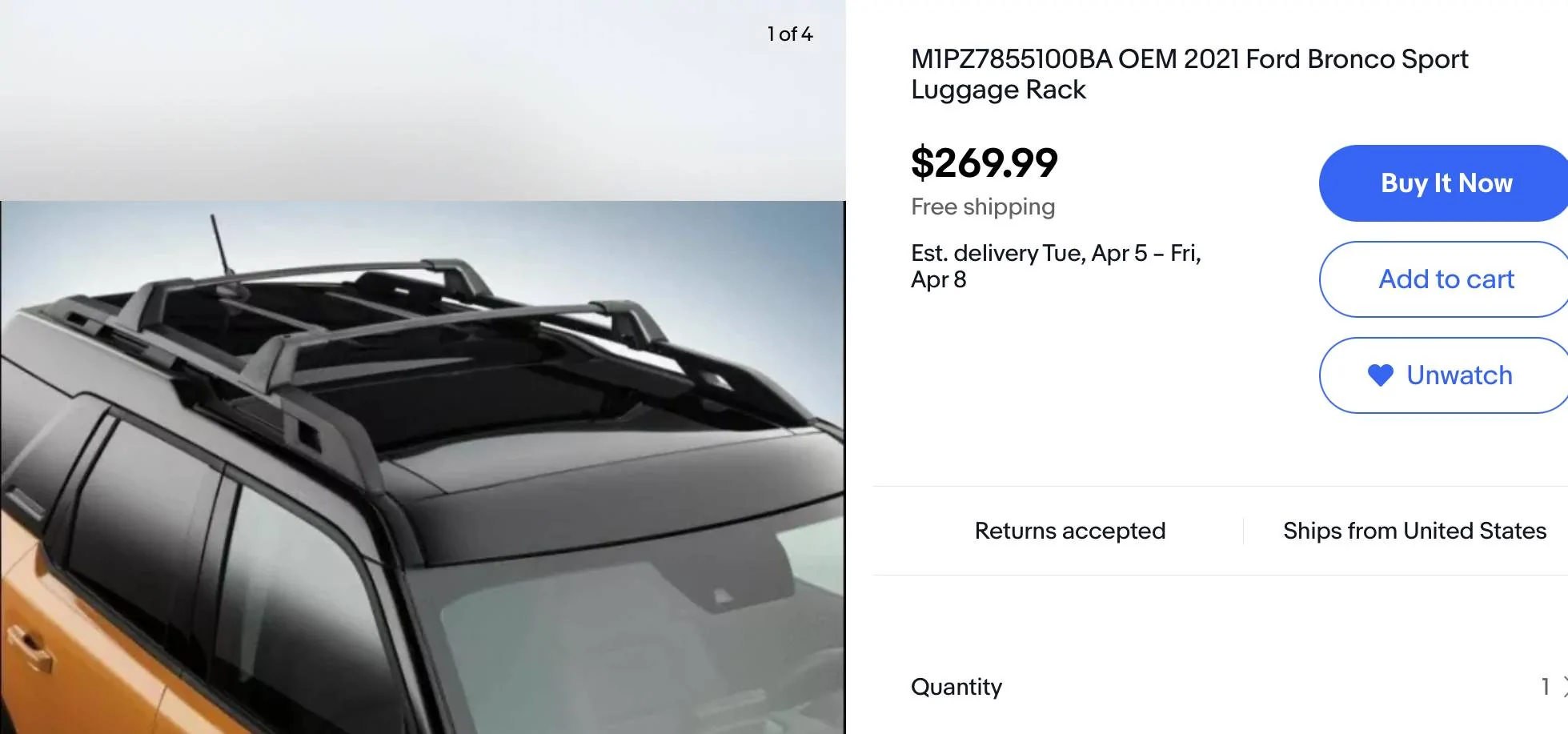The height and width of the screenshot is (734, 1568).
Task: Click the 1 of 4 image counter
Action: click(x=789, y=34)
